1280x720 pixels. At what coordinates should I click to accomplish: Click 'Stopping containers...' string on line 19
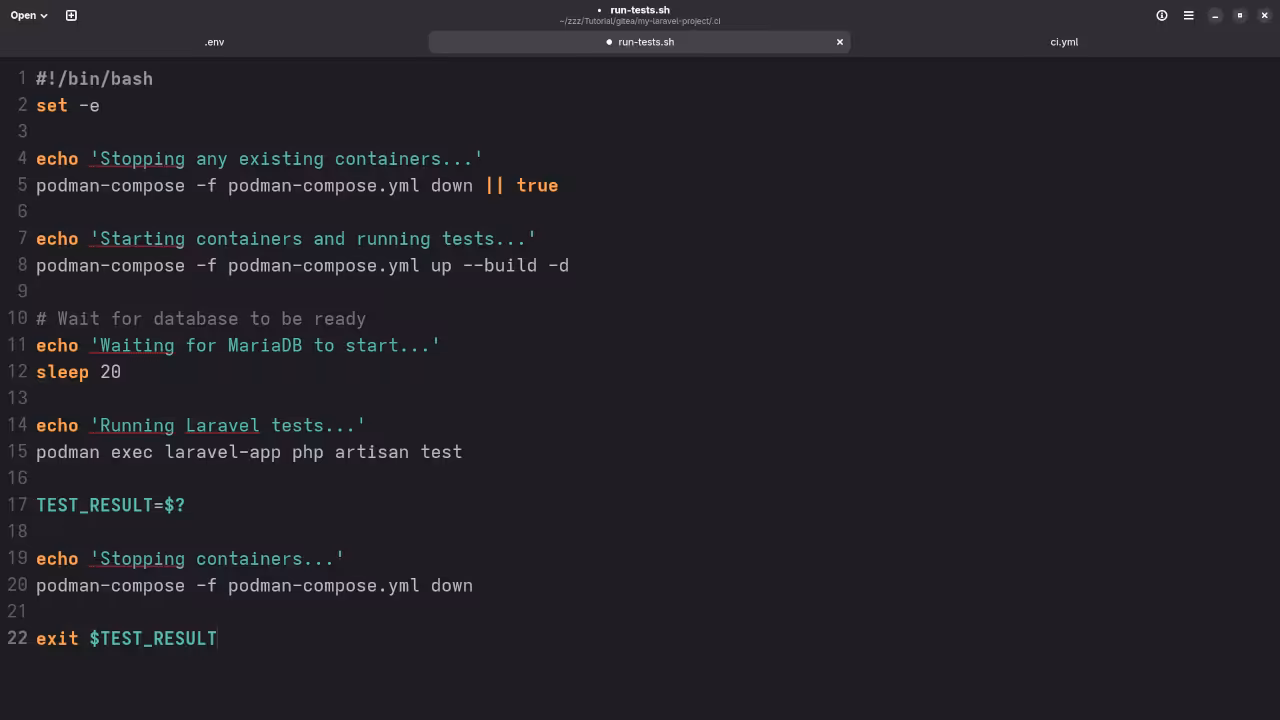click(217, 558)
